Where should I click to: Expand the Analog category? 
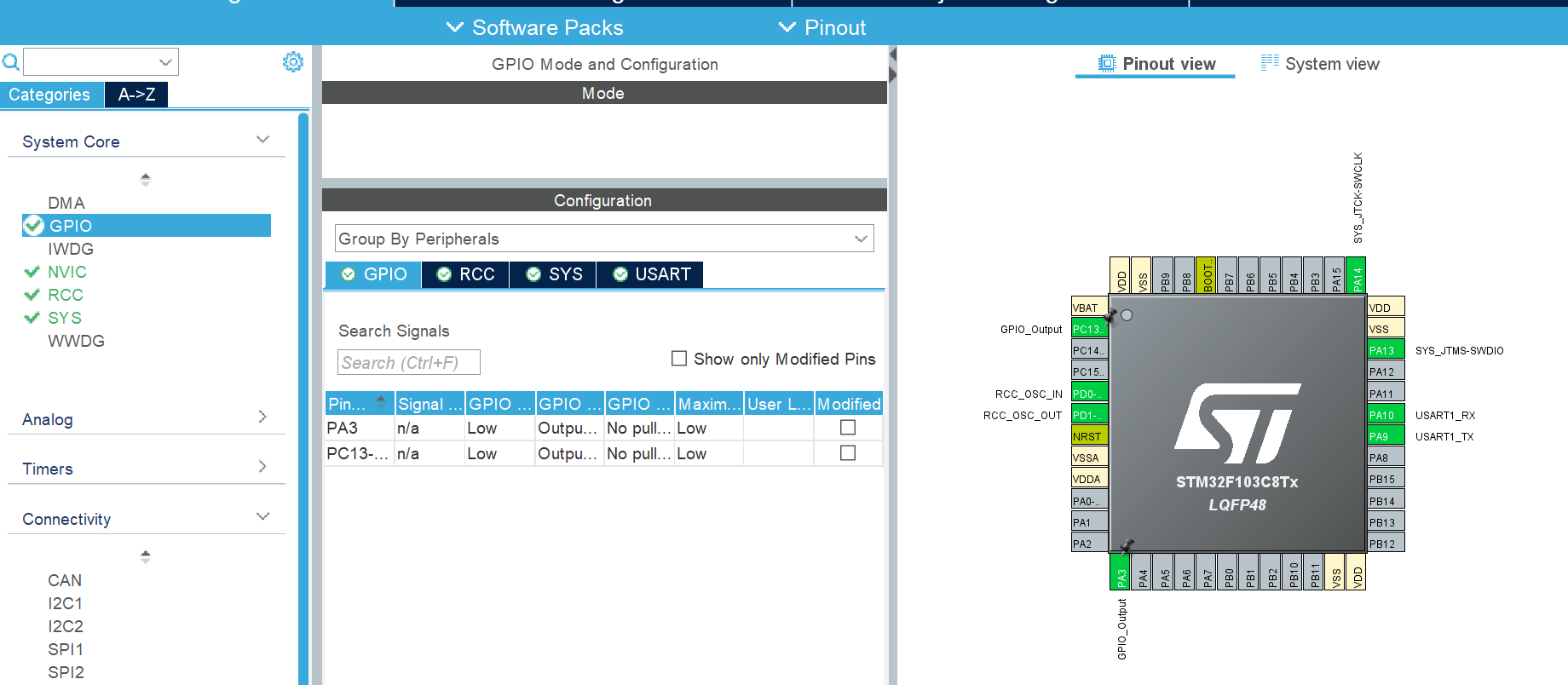tap(262, 417)
